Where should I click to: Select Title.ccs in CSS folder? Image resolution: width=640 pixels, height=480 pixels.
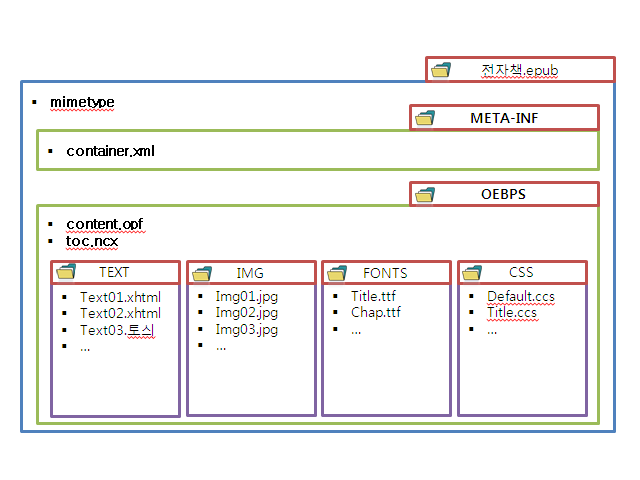(x=512, y=313)
